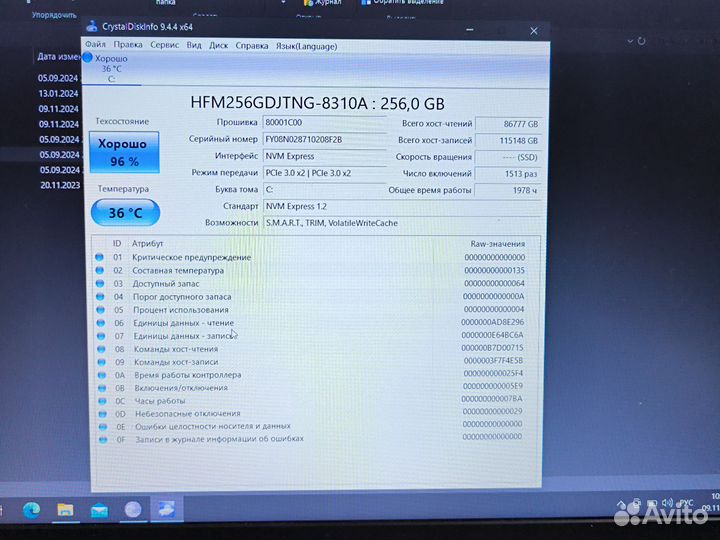Click the total host reads value 86777 GB
The width and height of the screenshot is (720, 540).
point(508,124)
